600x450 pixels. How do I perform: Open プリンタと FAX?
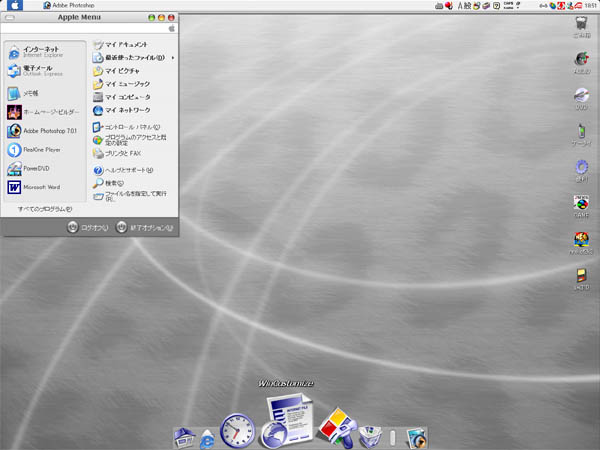click(117, 153)
